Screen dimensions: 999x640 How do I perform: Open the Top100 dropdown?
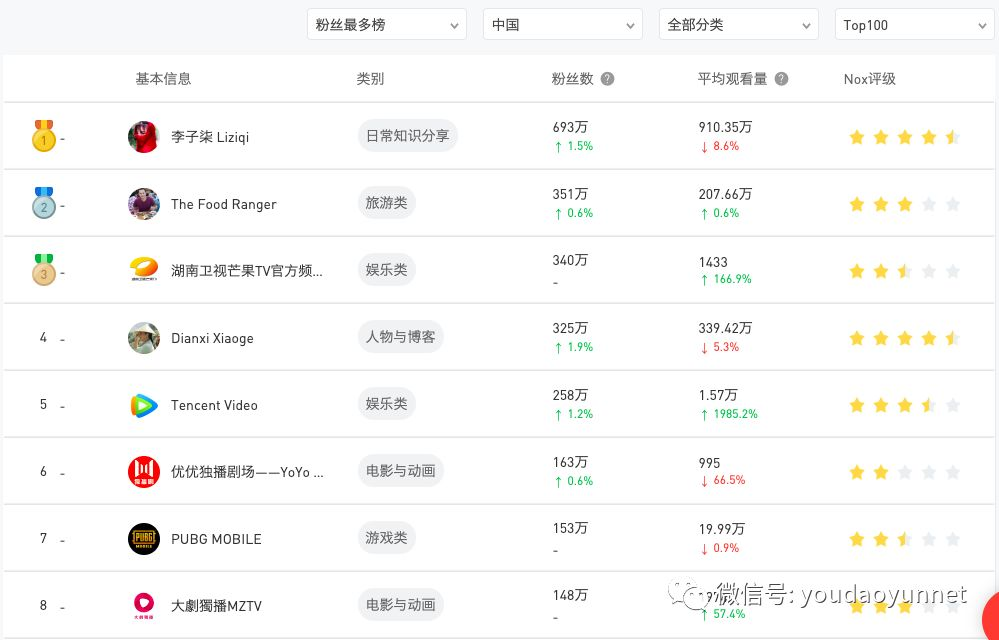(914, 25)
